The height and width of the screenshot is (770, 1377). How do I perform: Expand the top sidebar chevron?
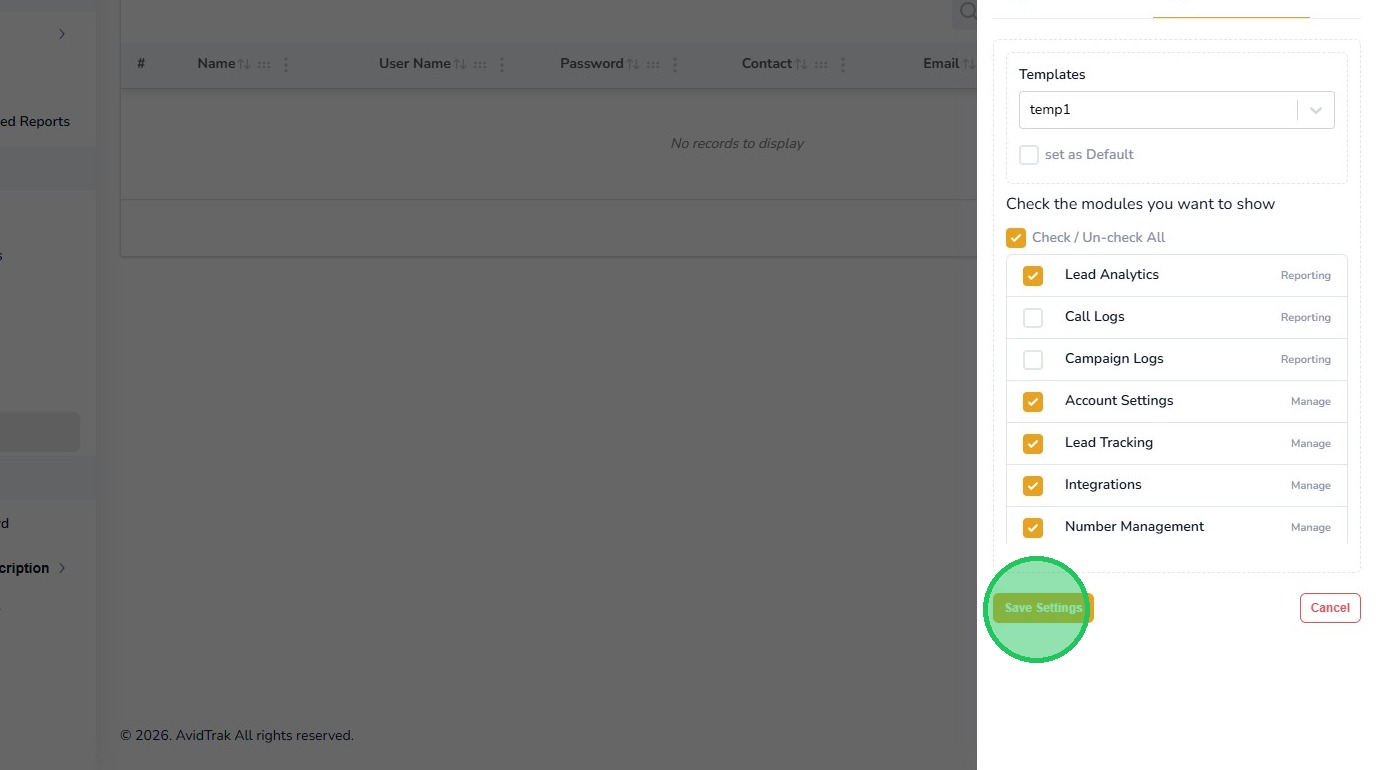tap(62, 34)
